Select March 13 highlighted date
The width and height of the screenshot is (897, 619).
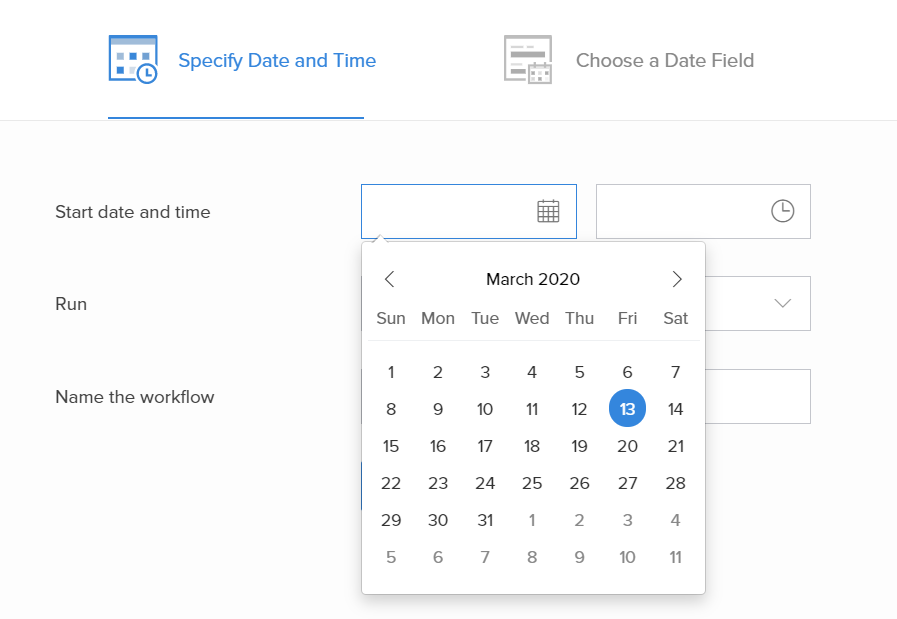(x=627, y=409)
